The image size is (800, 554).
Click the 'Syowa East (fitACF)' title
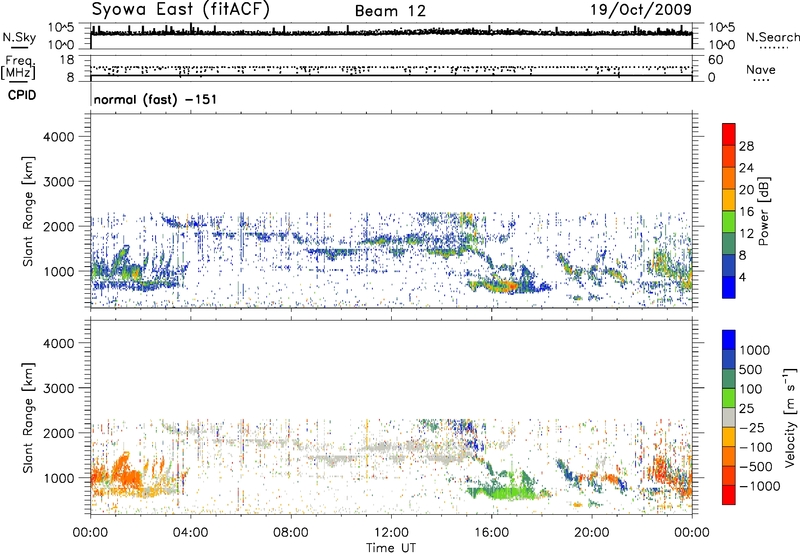tap(181, 10)
